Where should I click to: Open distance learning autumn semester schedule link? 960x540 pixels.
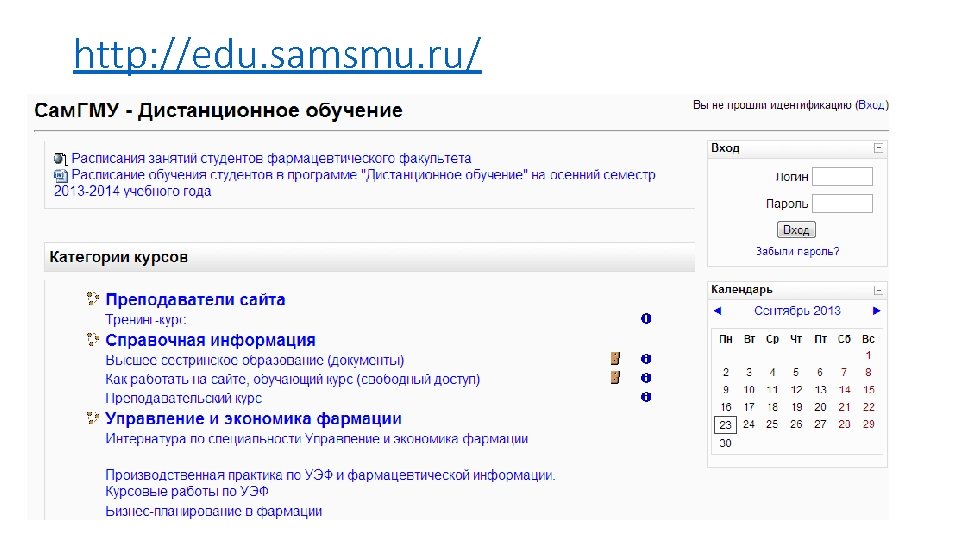(x=355, y=183)
